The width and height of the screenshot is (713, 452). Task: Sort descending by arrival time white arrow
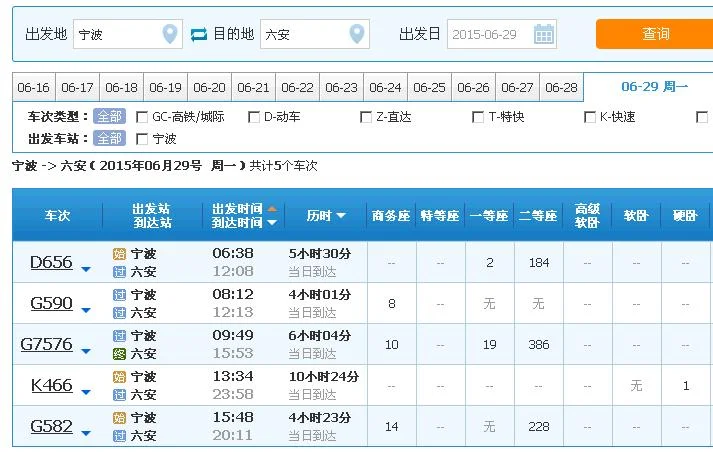click(272, 222)
